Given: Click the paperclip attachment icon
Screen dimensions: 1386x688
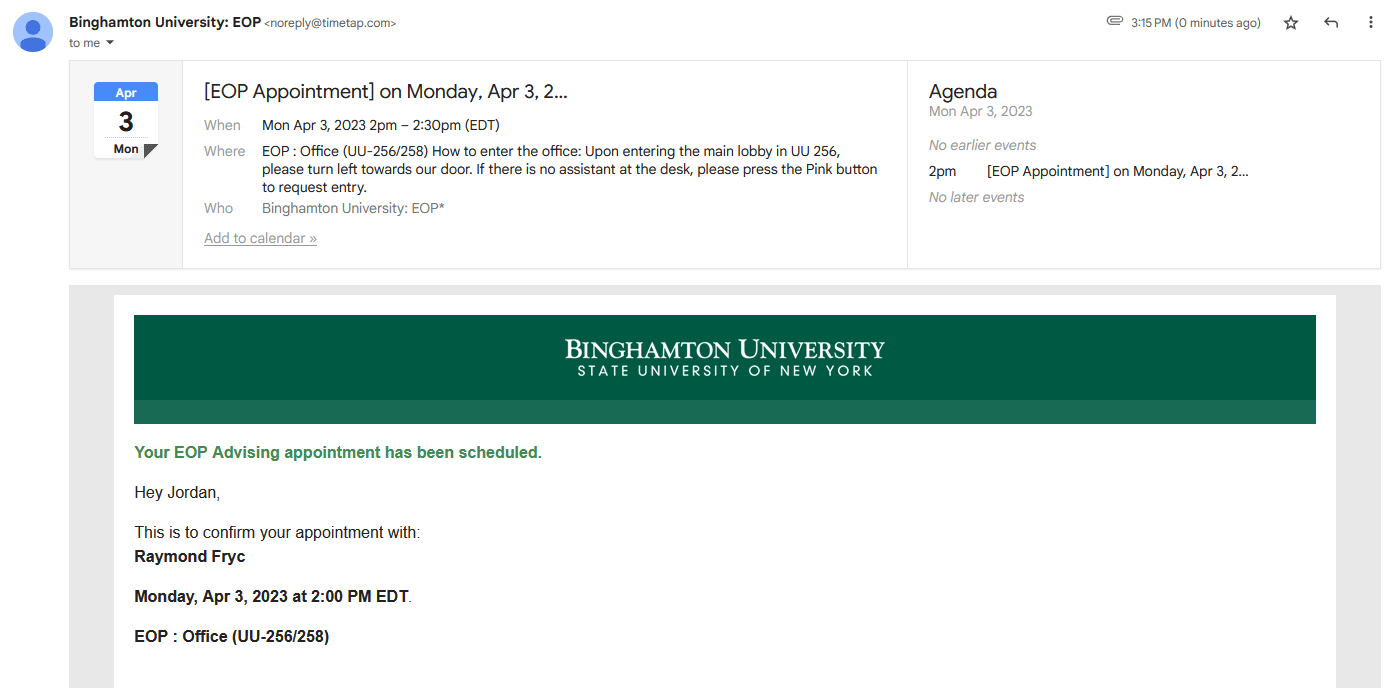Looking at the screenshot, I should pos(1115,22).
